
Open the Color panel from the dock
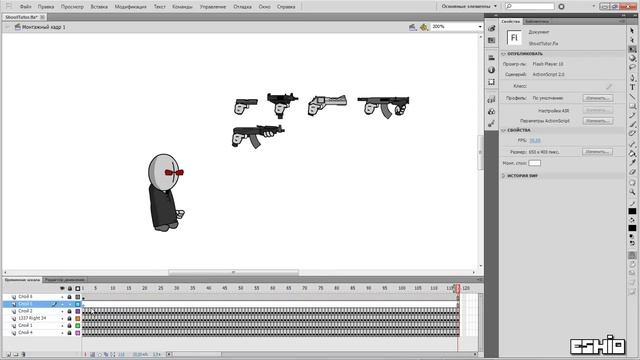(491, 29)
